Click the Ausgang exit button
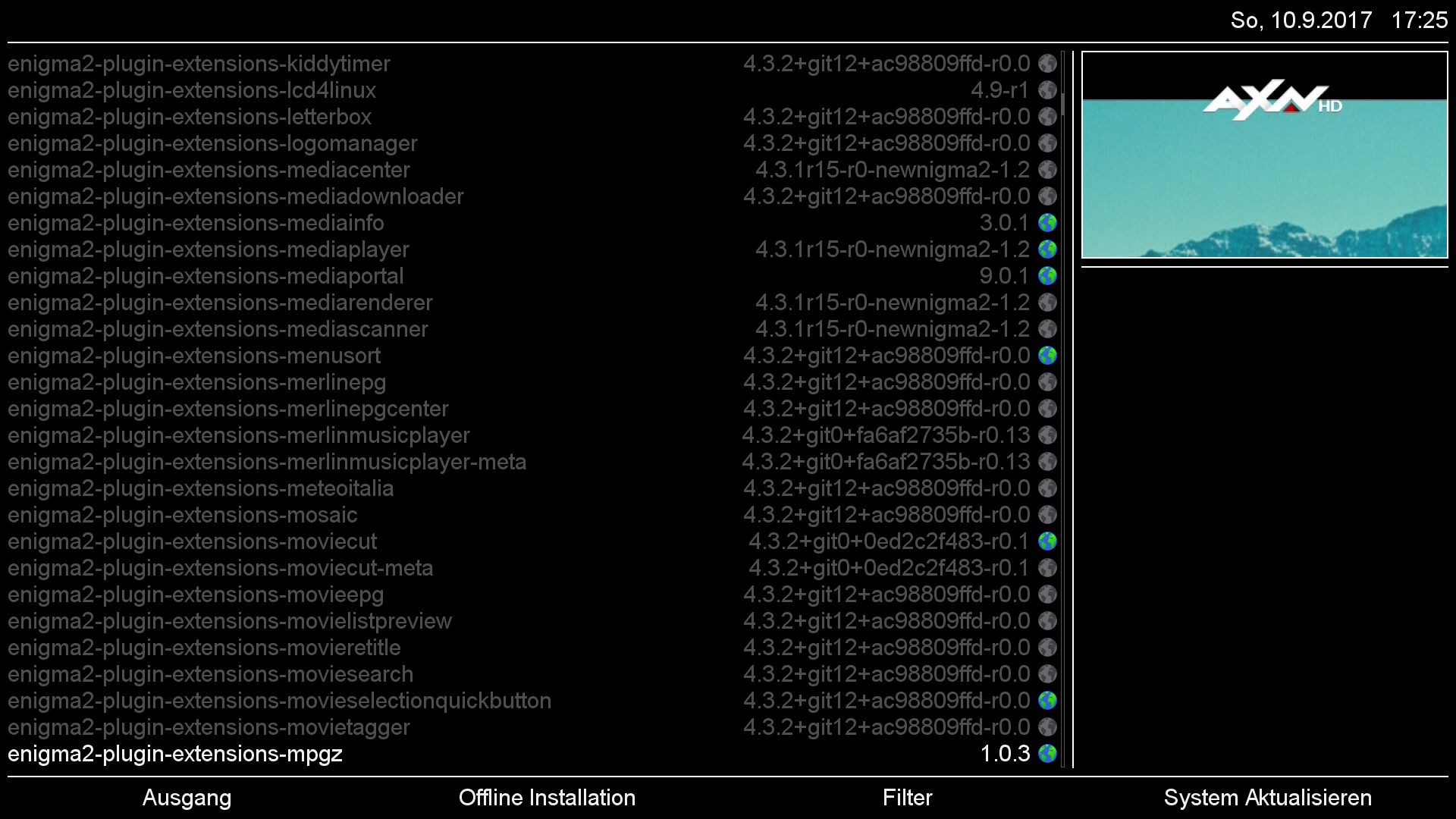Image resolution: width=1456 pixels, height=819 pixels. 187,798
